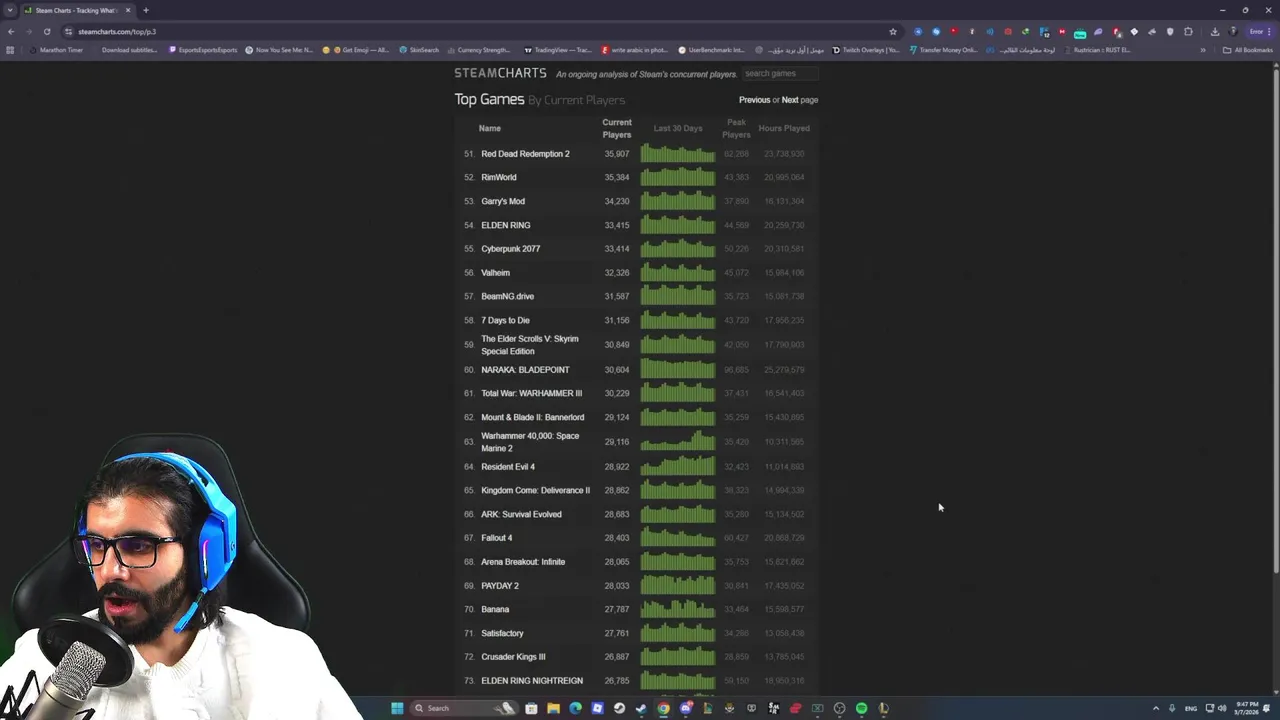Go to the Next page link

click(790, 100)
